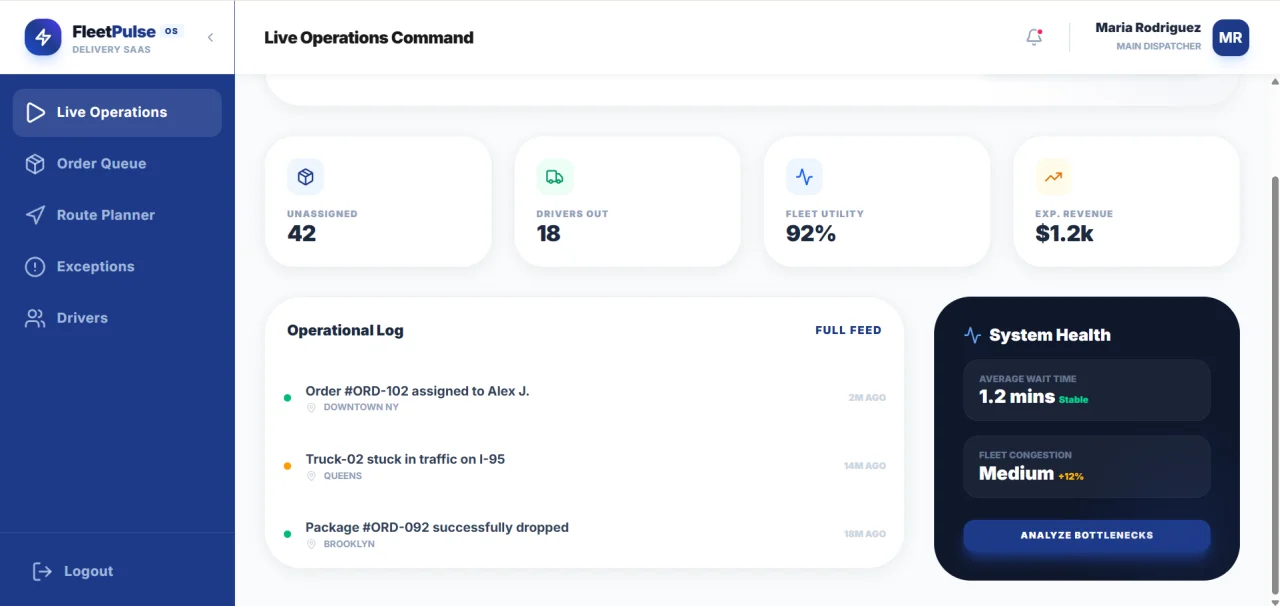Open the notifications bell
This screenshot has width=1280, height=606.
pos(1034,37)
